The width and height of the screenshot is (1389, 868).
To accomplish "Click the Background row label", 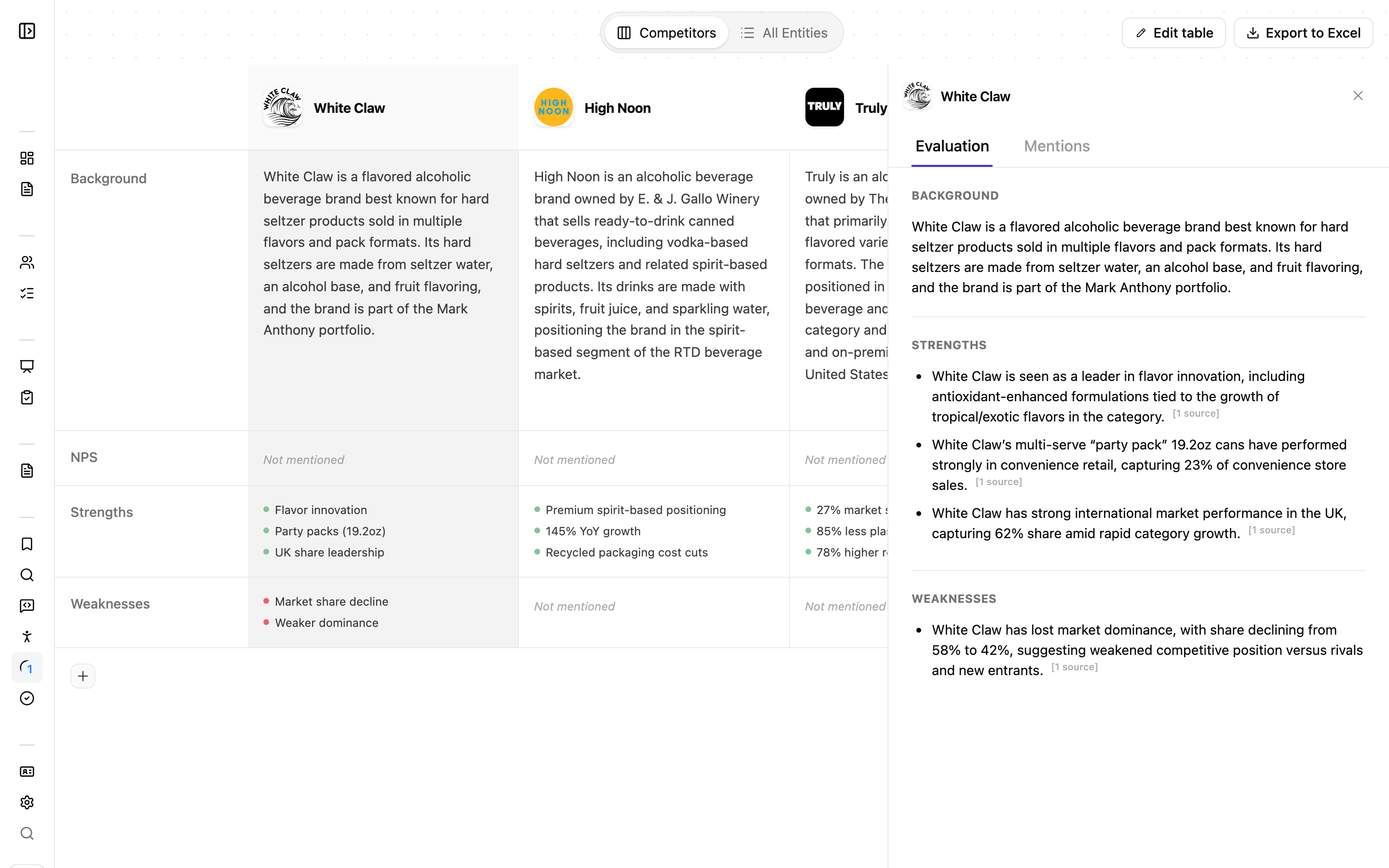I will tap(109, 178).
